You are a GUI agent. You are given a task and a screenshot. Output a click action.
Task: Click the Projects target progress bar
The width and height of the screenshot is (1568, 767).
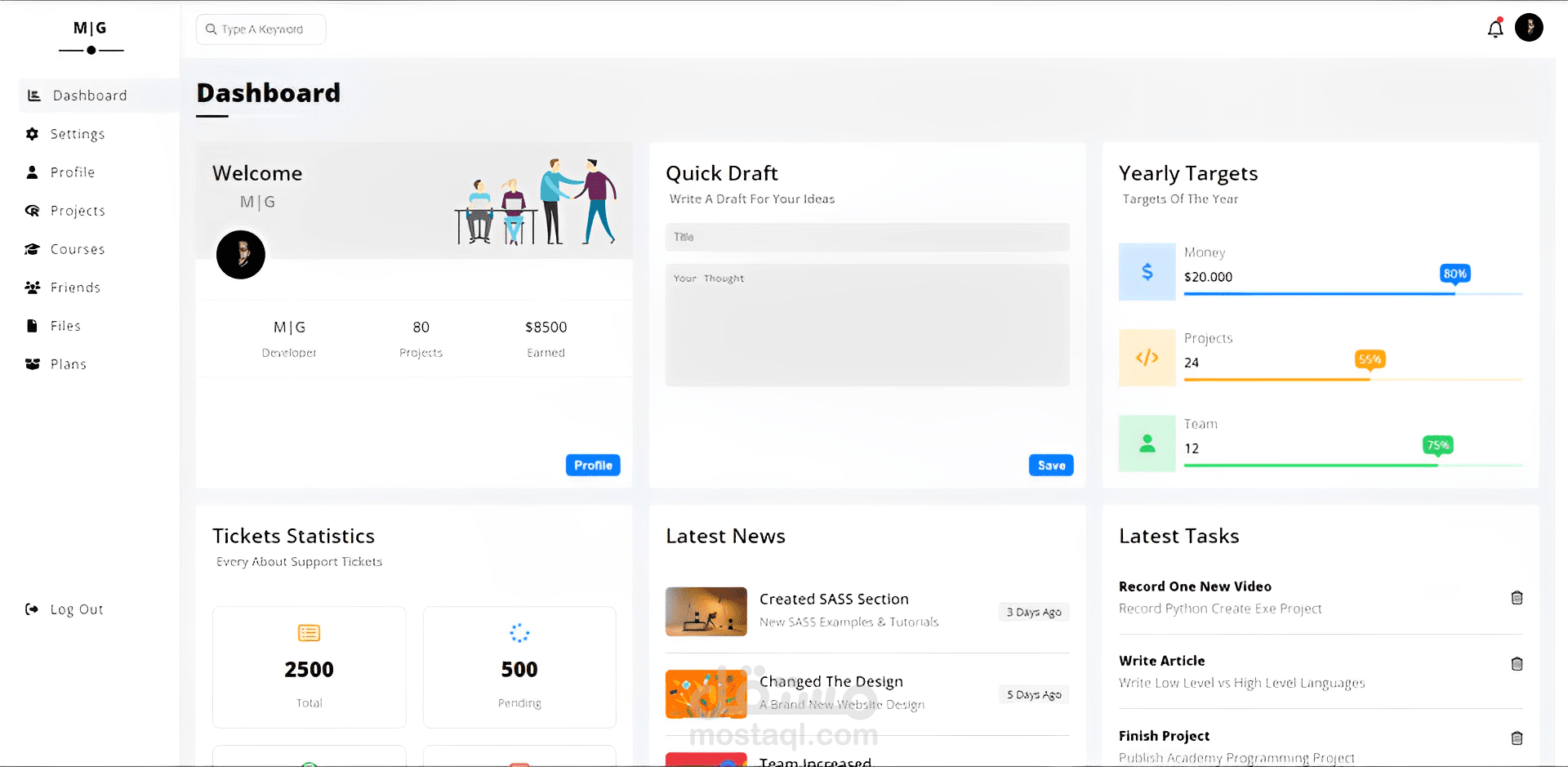point(1353,379)
